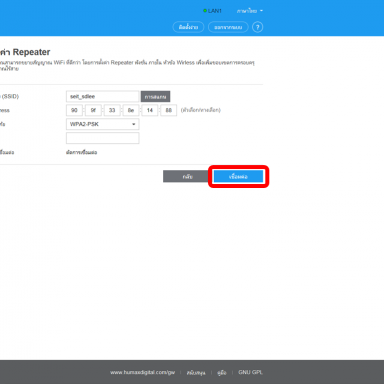This screenshot has height=384, width=384.
Task: Click the gray scan button beside SSID
Action: click(x=155, y=97)
